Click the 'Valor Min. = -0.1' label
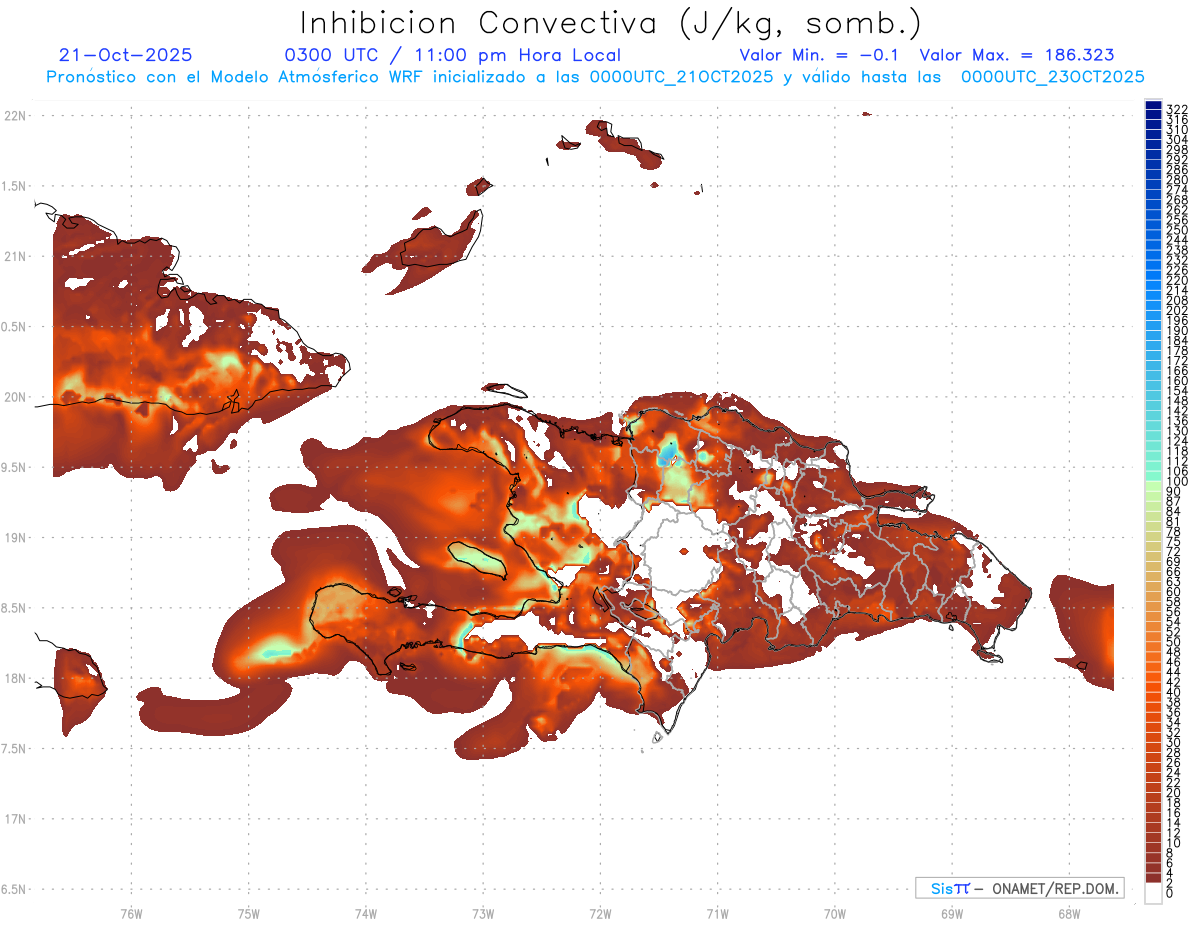 pyautogui.click(x=820, y=55)
